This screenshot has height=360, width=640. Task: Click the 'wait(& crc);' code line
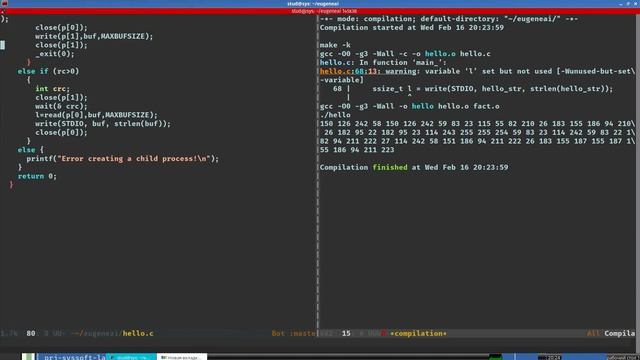61,107
